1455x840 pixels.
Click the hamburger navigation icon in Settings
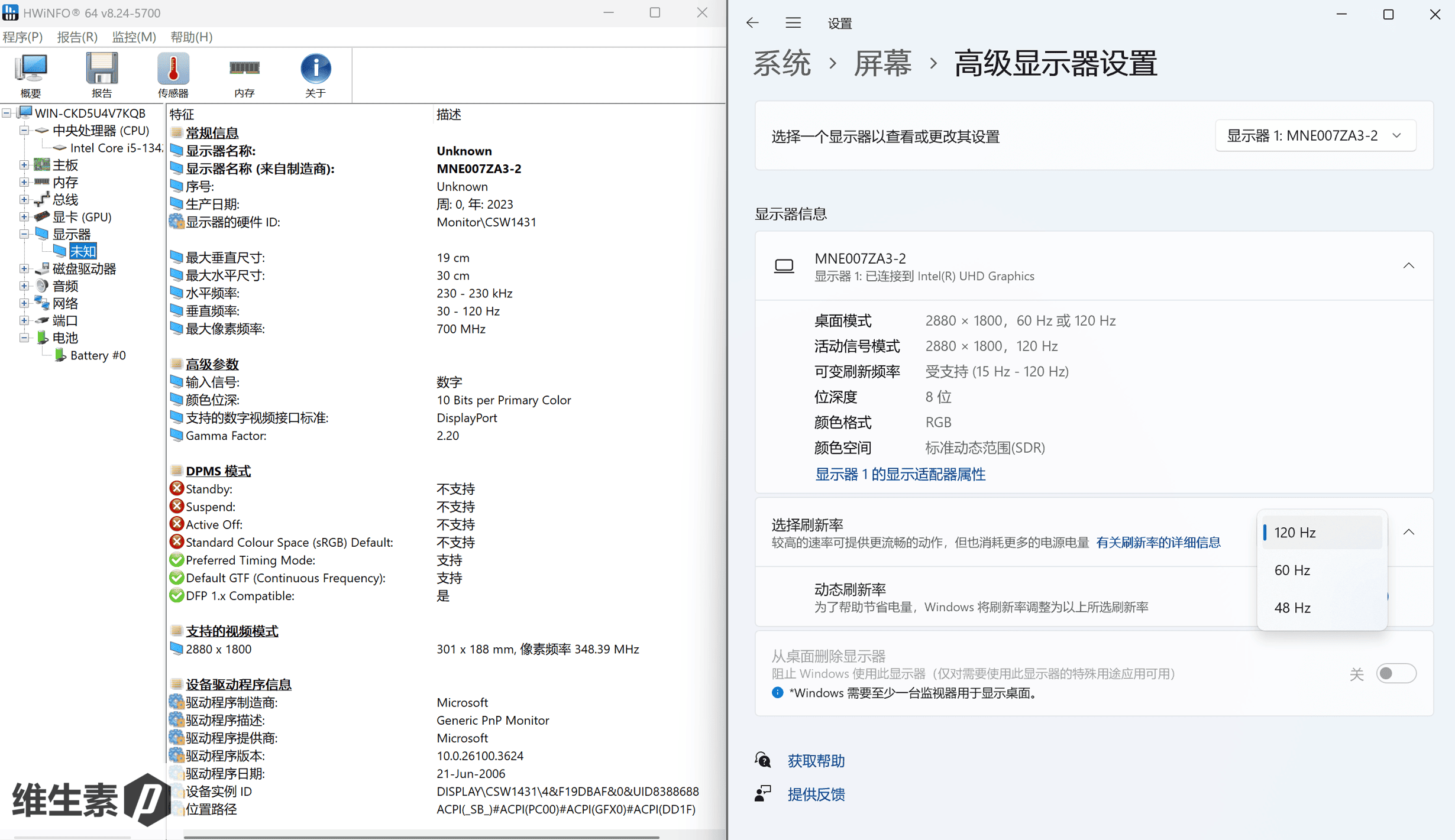click(793, 23)
